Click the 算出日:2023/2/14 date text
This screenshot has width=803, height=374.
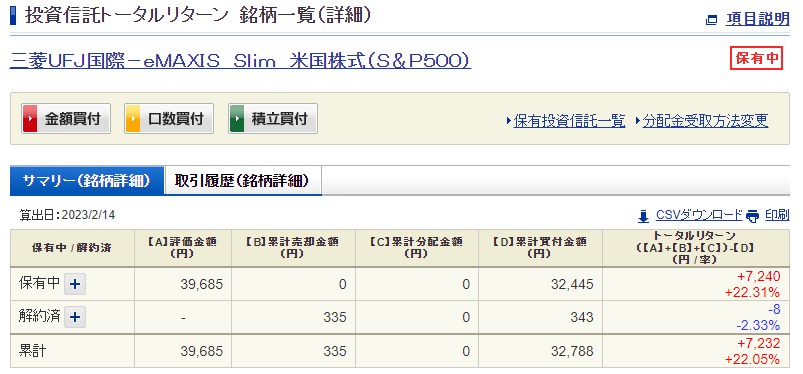click(67, 215)
